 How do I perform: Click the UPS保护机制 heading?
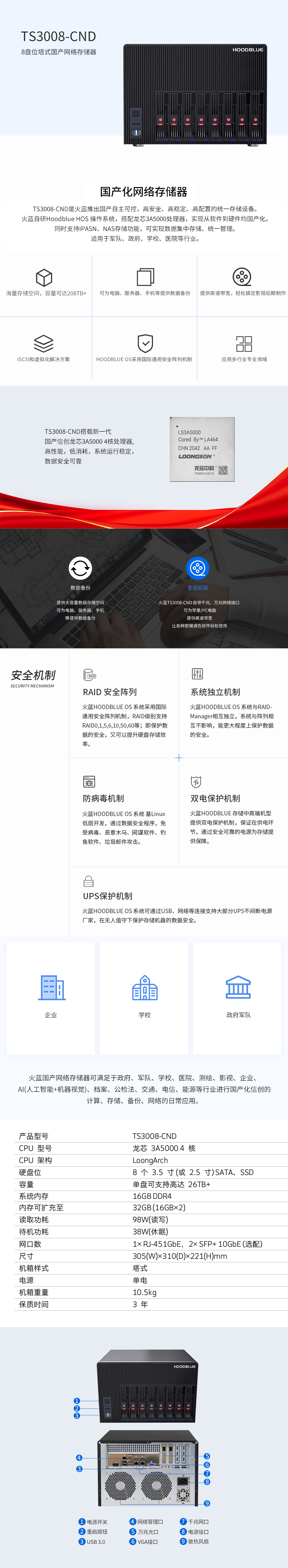click(107, 896)
